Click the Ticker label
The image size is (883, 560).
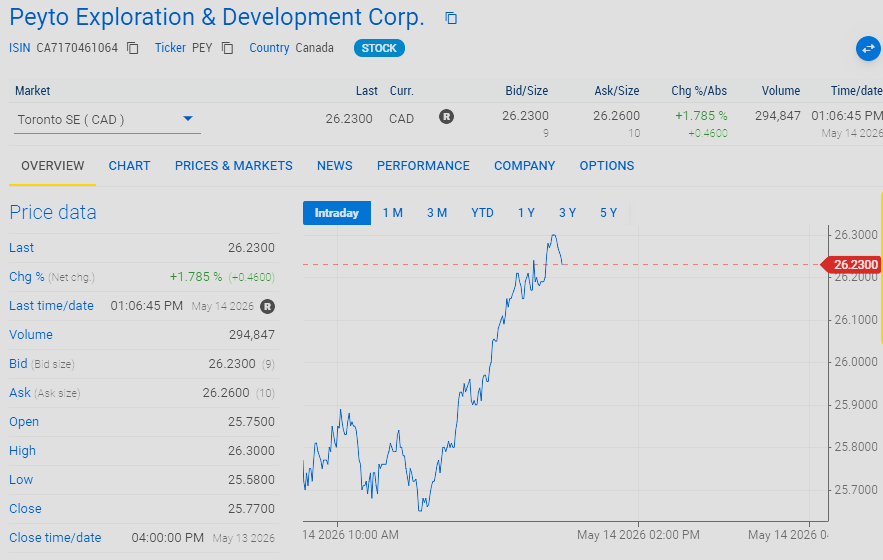tap(170, 48)
